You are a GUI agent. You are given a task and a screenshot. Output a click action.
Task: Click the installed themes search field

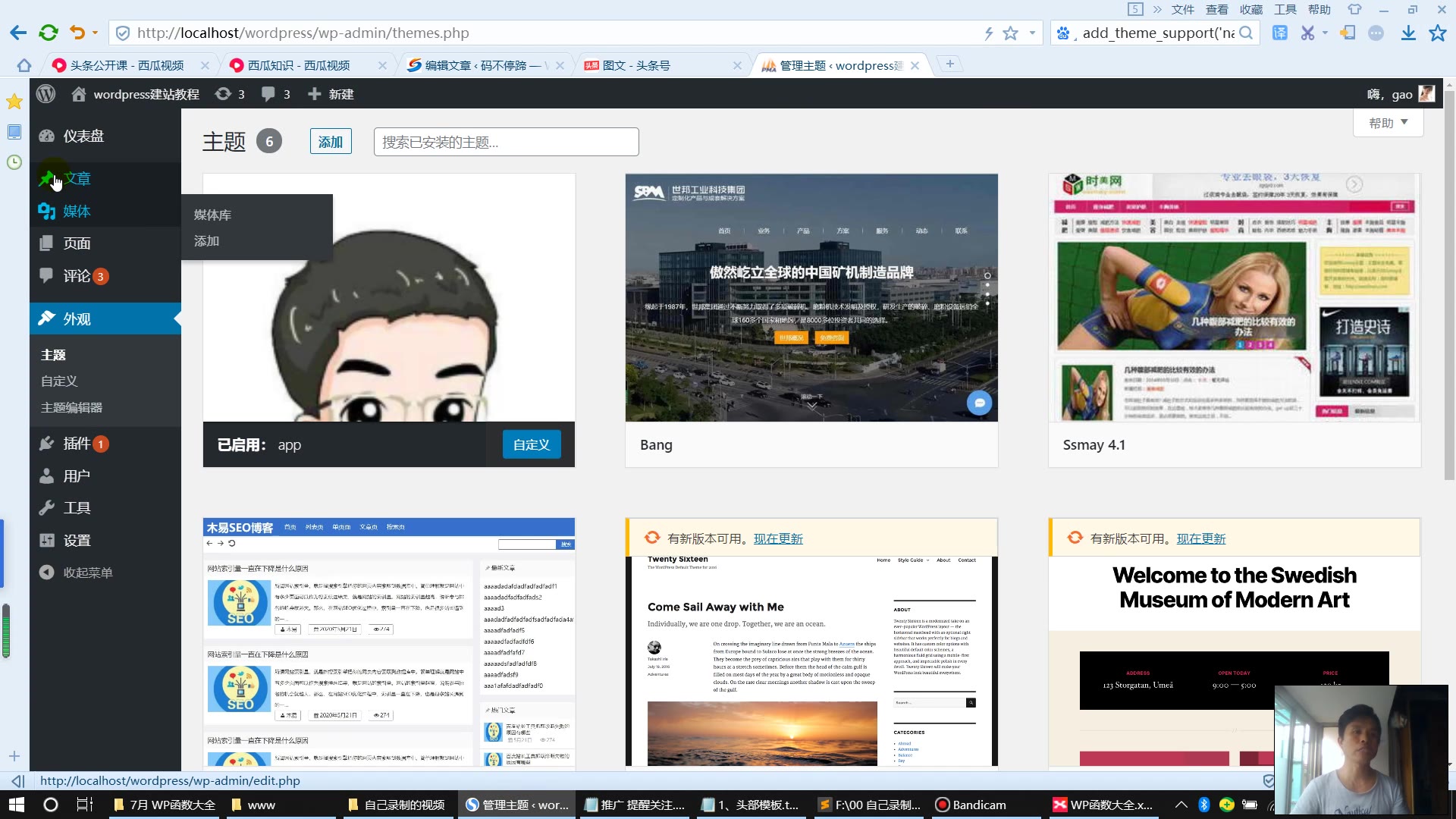point(506,142)
